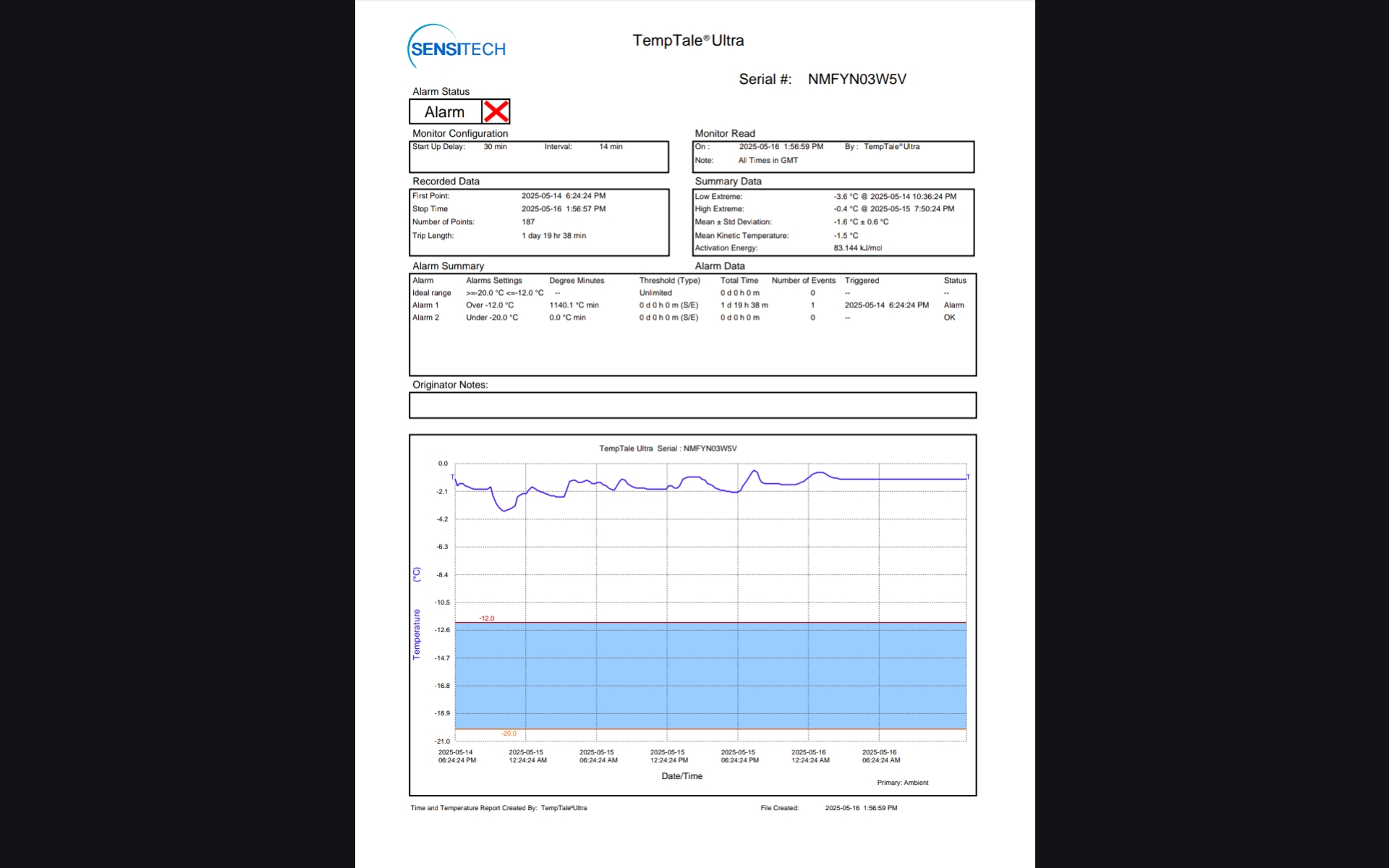Click the empty Originator Notes box
Image resolution: width=1389 pixels, height=868 pixels.
click(692, 405)
